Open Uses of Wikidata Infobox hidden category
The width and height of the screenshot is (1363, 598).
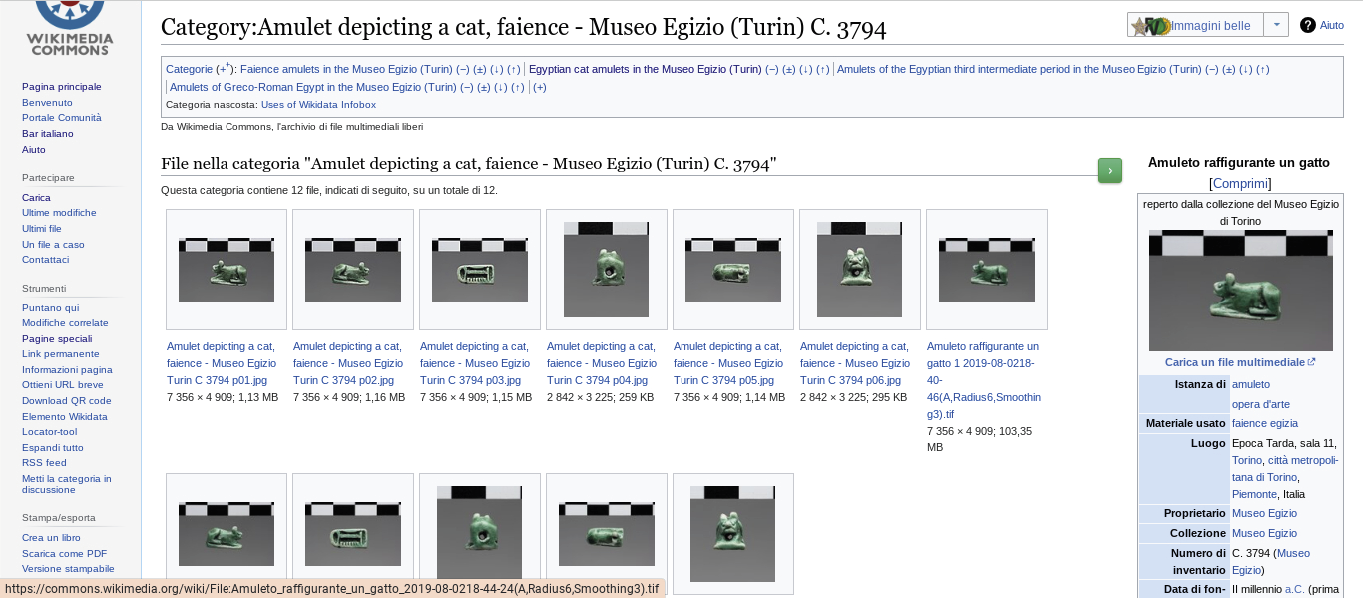318,104
